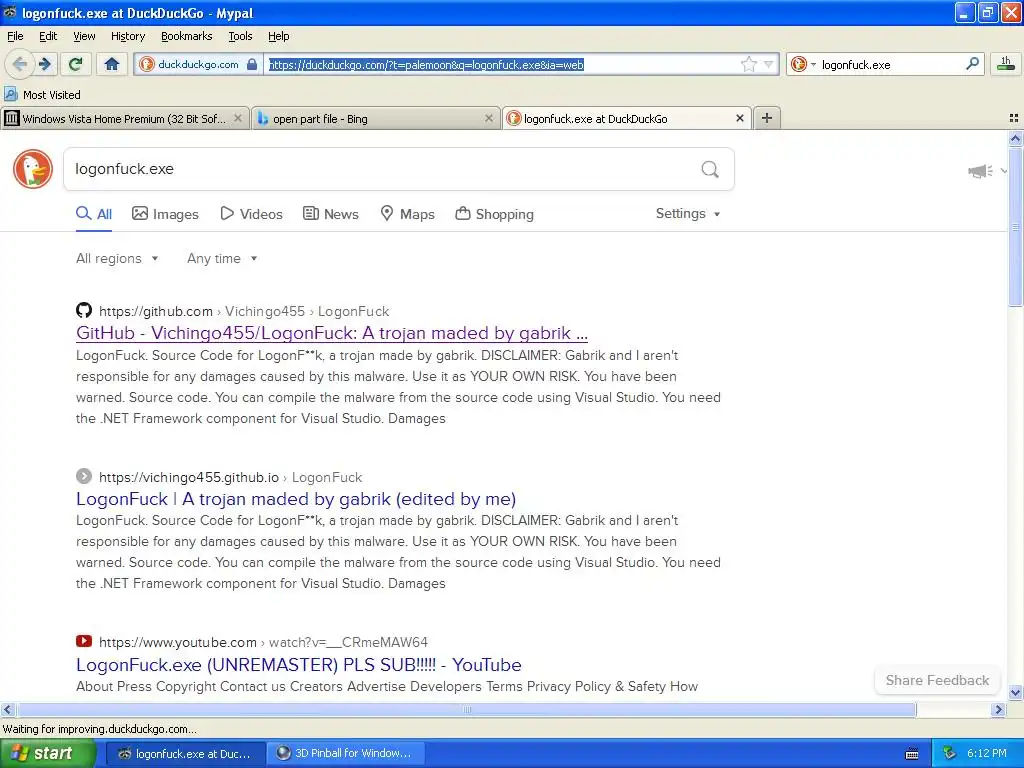Viewport: 1024px width, 768px height.
Task: Reload the current page
Action: click(76, 64)
